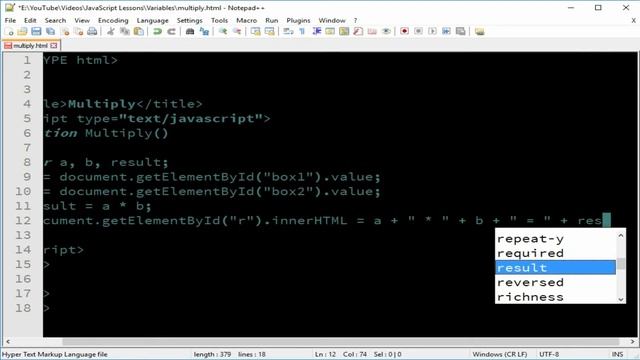Image resolution: width=640 pixels, height=360 pixels.
Task: Click the Stop Recording macro icon
Action: point(418,31)
